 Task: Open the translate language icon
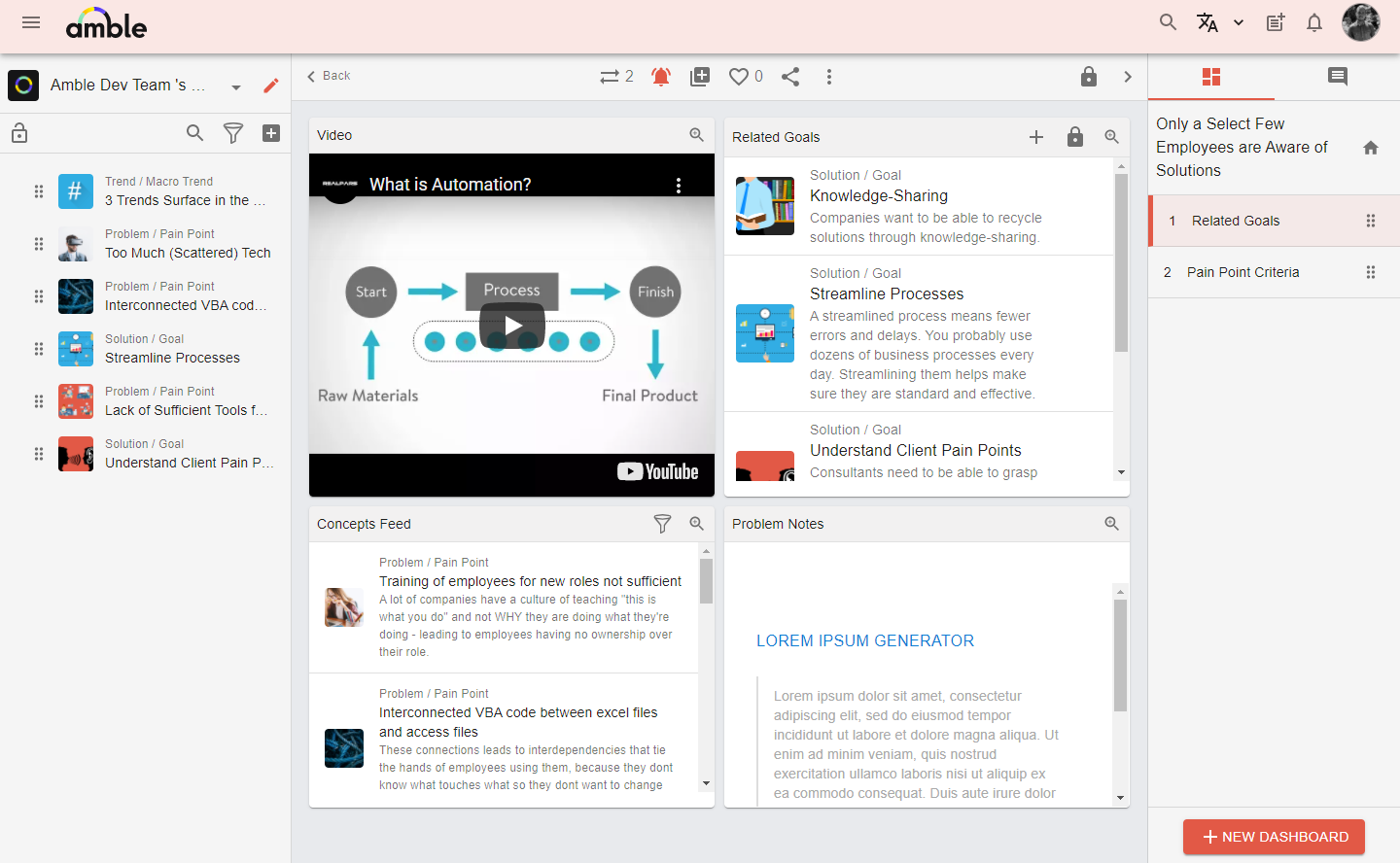pyautogui.click(x=1207, y=22)
